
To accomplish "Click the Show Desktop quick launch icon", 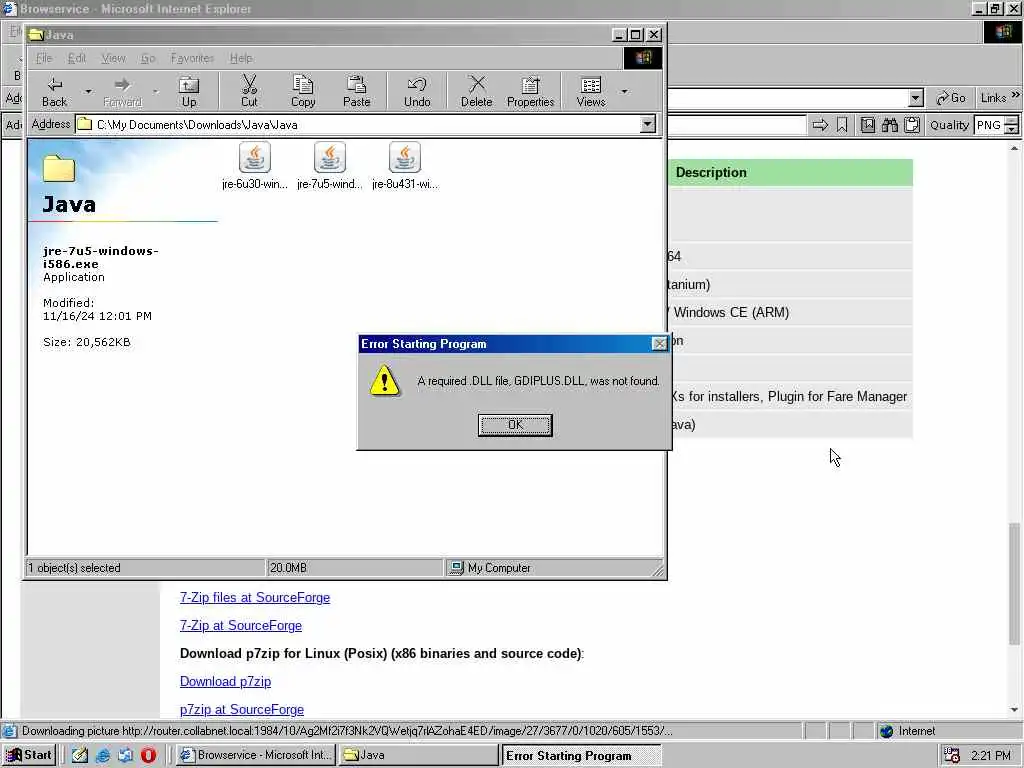I will click(125, 755).
